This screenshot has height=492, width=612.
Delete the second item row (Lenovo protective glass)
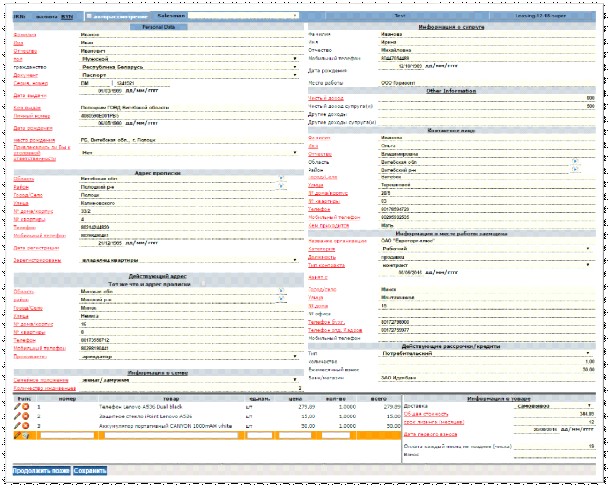point(26,416)
